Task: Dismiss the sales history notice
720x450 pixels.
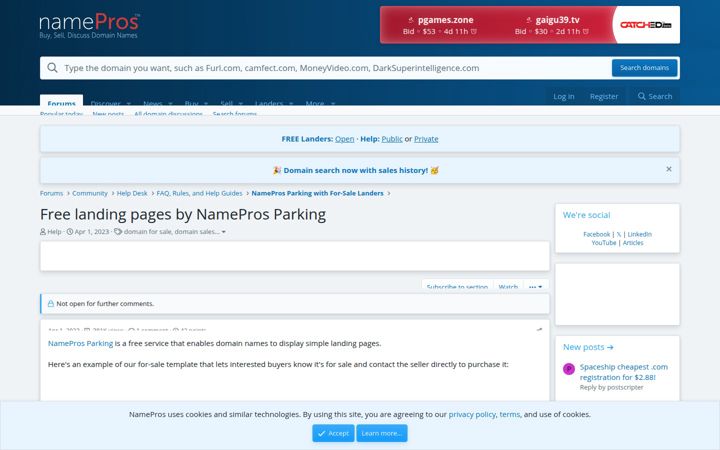Action: click(x=669, y=169)
